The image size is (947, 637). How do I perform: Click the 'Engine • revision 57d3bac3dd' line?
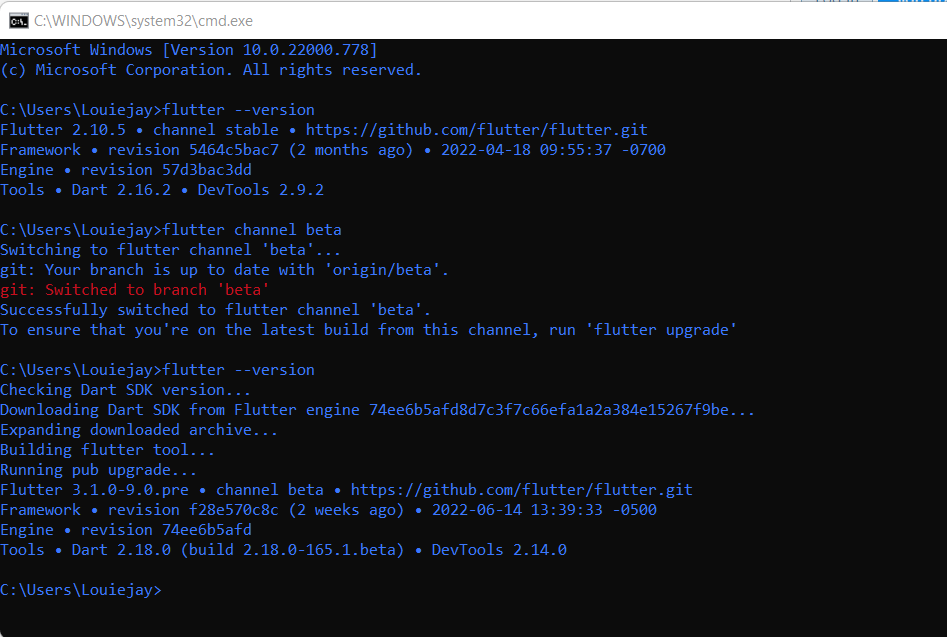coord(126,170)
